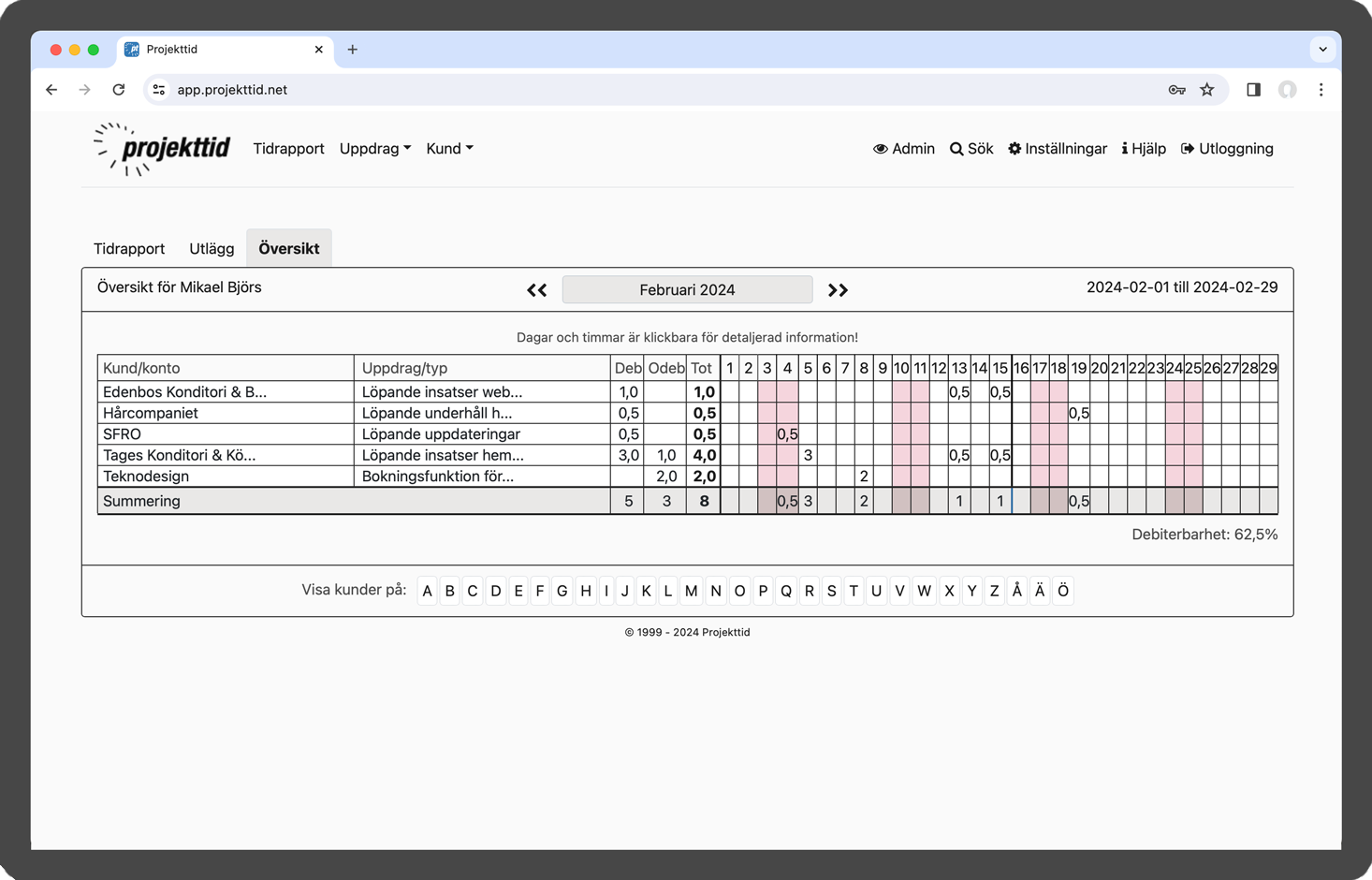Go to next month with >> arrows
The width and height of the screenshot is (1372, 880).
click(x=838, y=290)
